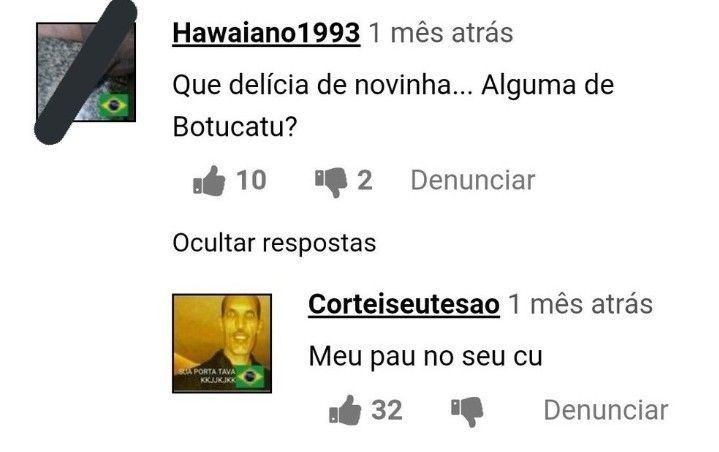Open the Hawaiano1993 profile link
719x452 pixels.
266,33
